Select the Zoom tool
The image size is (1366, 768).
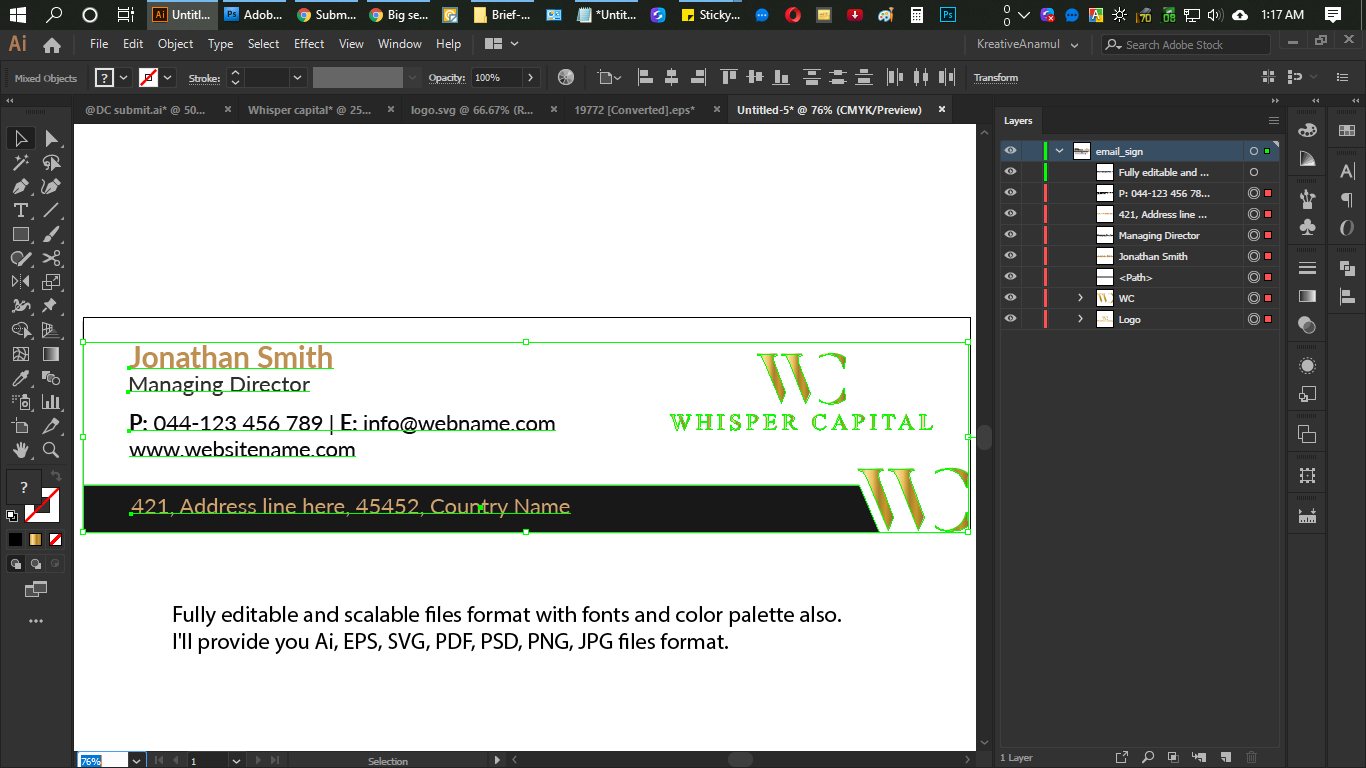51,450
